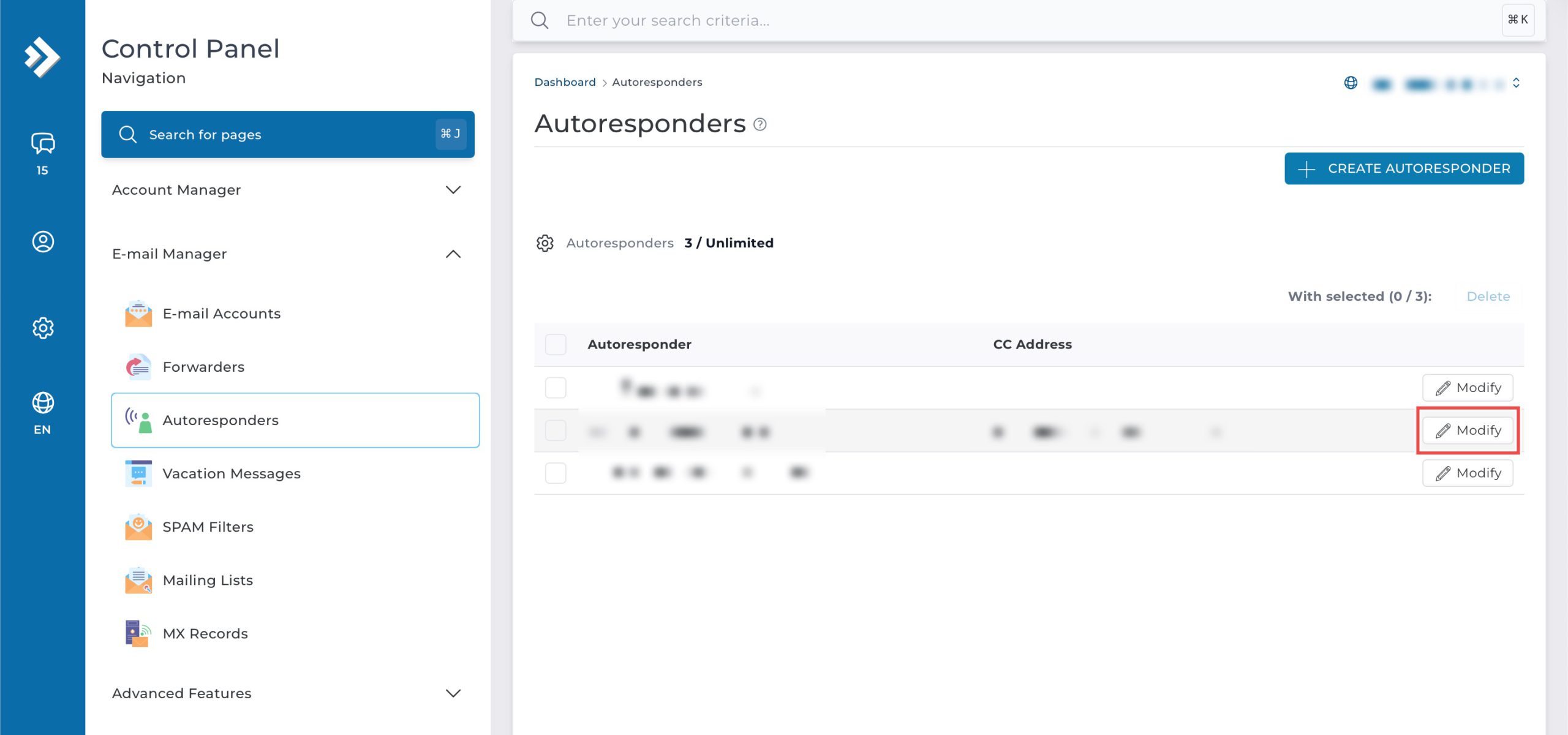Click the Control Panel logo icon
Screen dimensions: 1568x735
click(x=42, y=58)
